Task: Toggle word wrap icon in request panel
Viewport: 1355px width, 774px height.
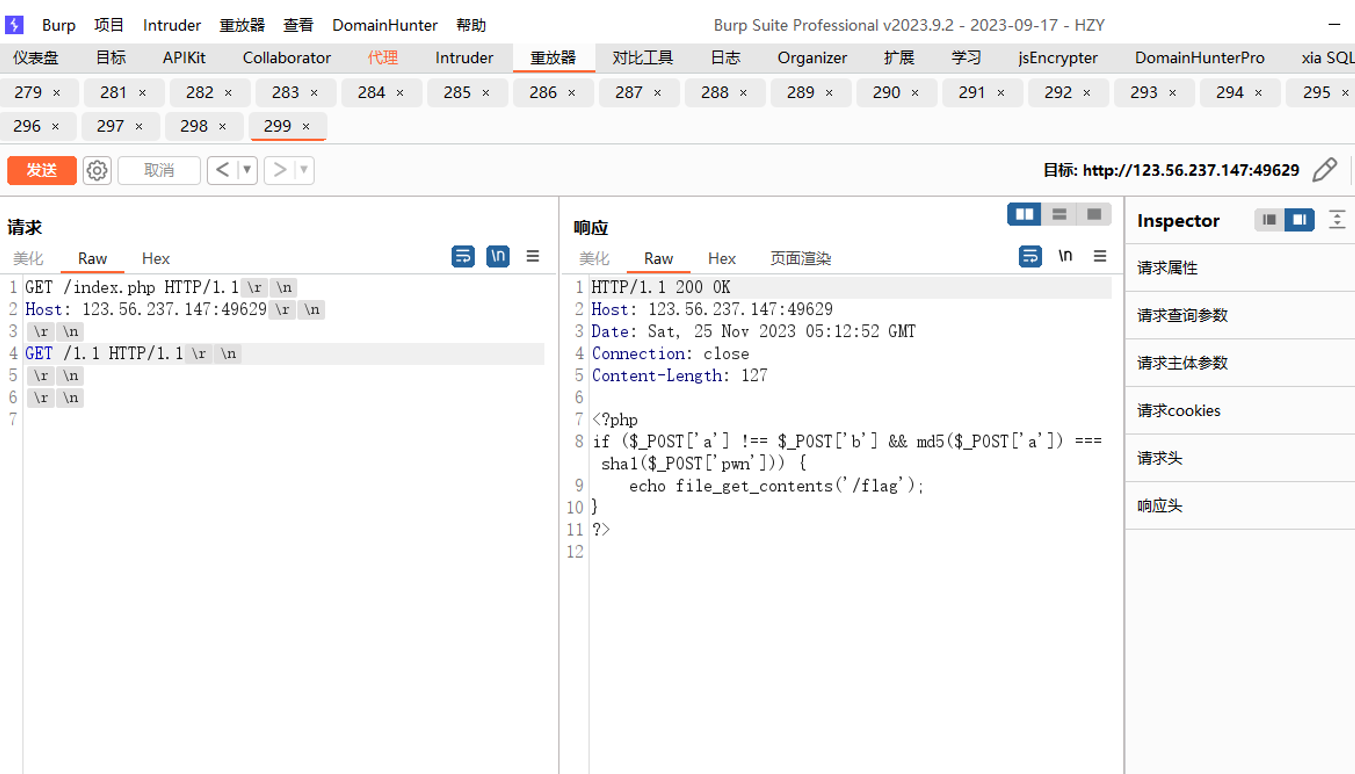Action: (x=463, y=257)
